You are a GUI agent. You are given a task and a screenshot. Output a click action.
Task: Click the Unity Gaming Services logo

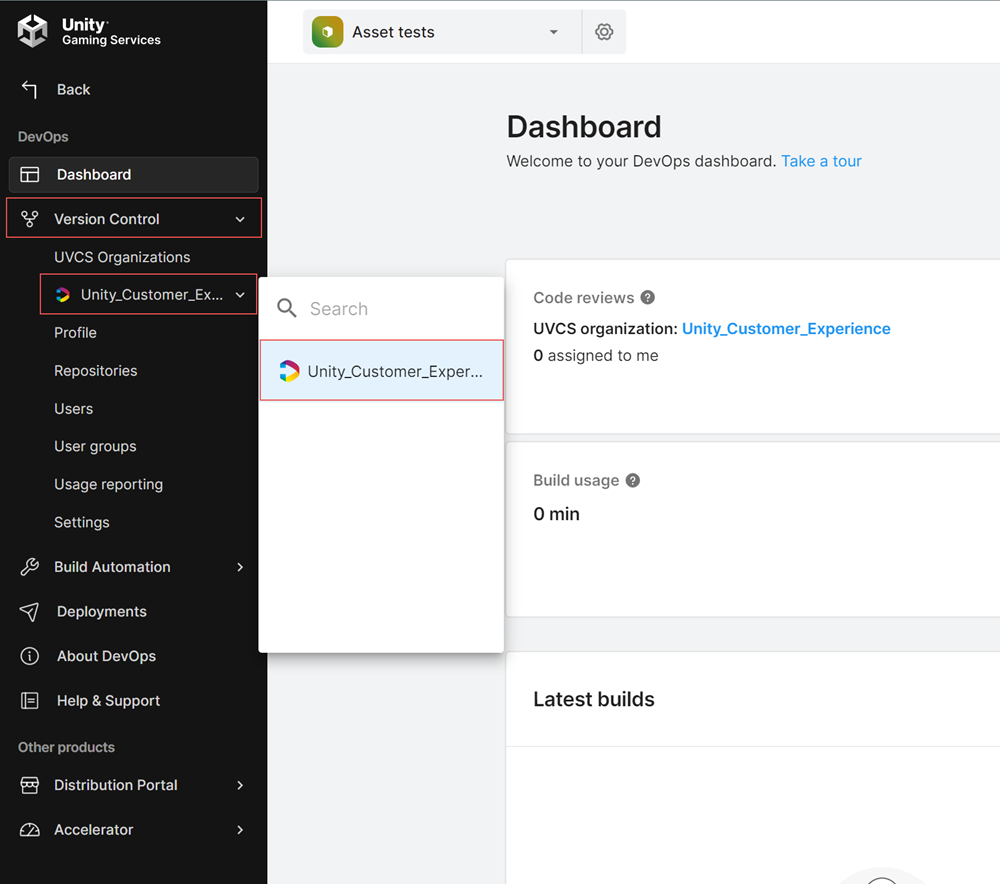click(x=33, y=31)
